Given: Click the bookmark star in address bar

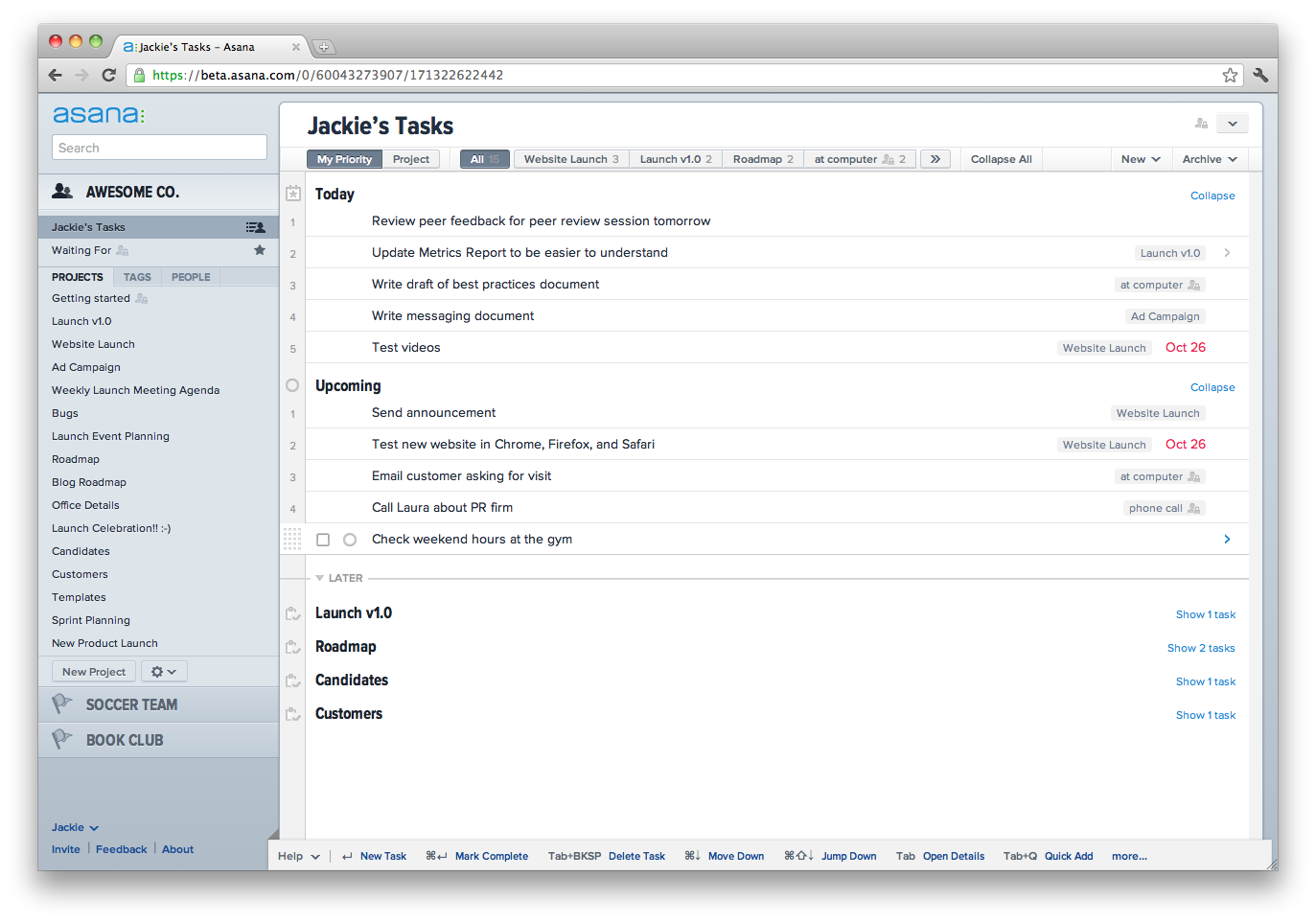Looking at the screenshot, I should click(1230, 75).
